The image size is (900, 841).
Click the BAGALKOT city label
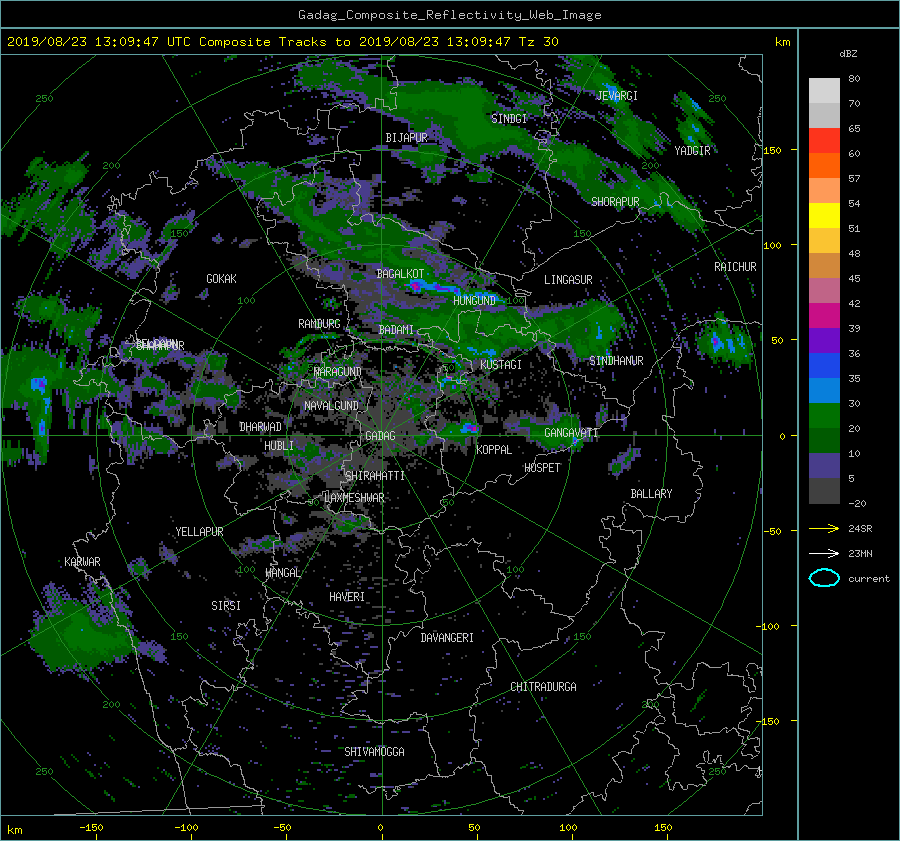point(400,274)
